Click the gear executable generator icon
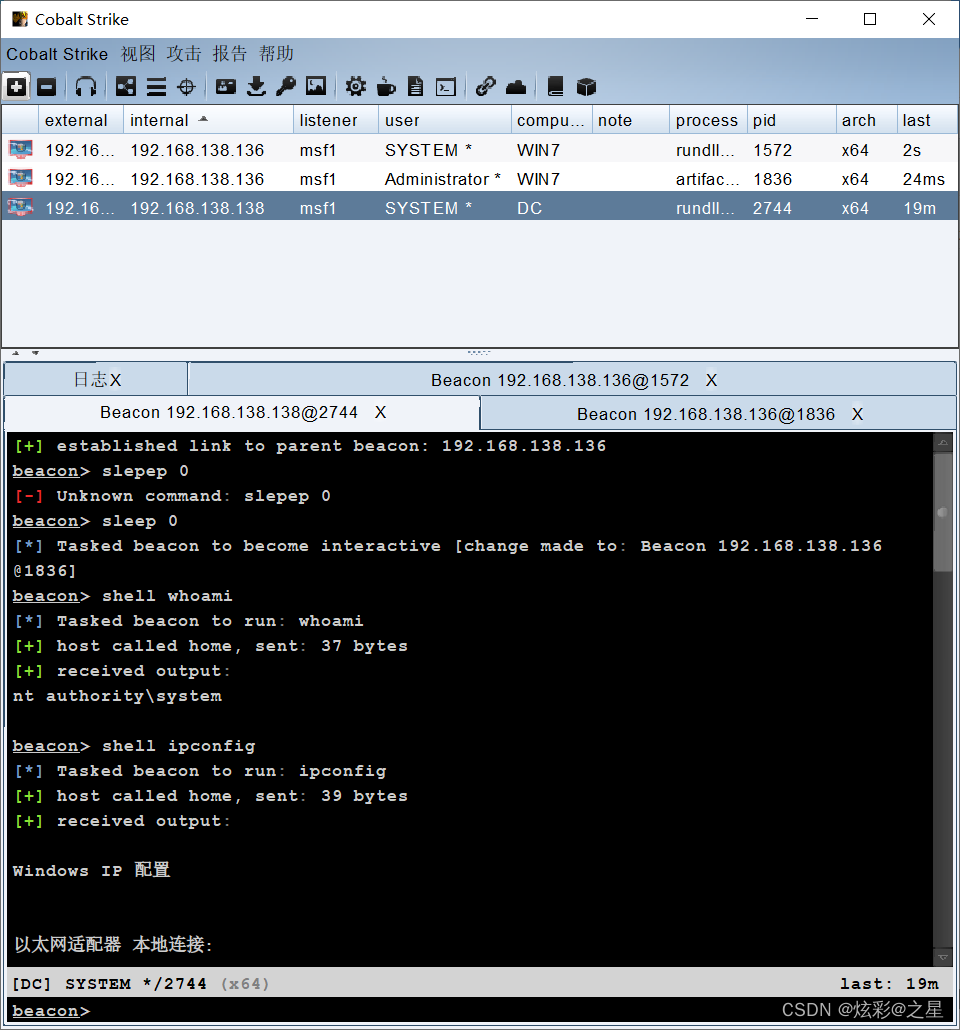 356,87
